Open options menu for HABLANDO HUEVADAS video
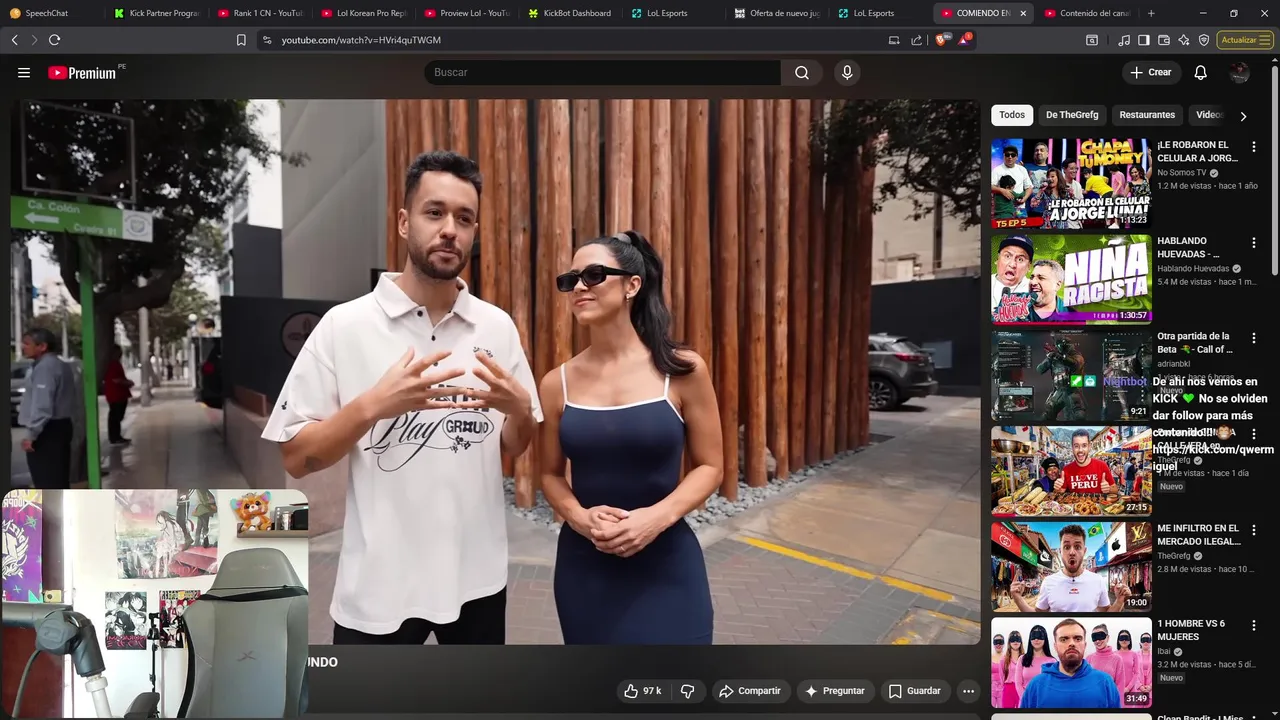 [x=1253, y=243]
